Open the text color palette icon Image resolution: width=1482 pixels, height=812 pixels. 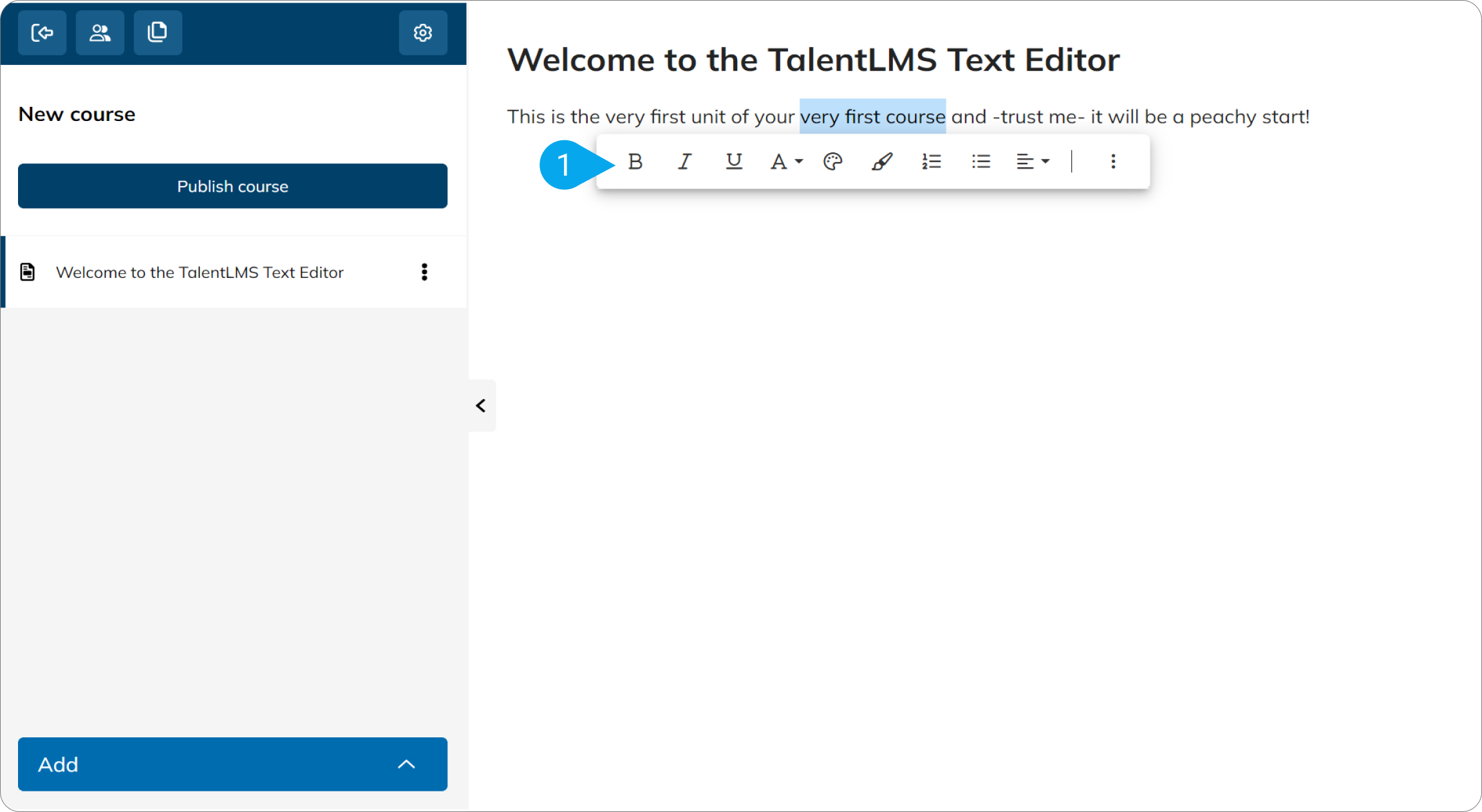[x=832, y=161]
